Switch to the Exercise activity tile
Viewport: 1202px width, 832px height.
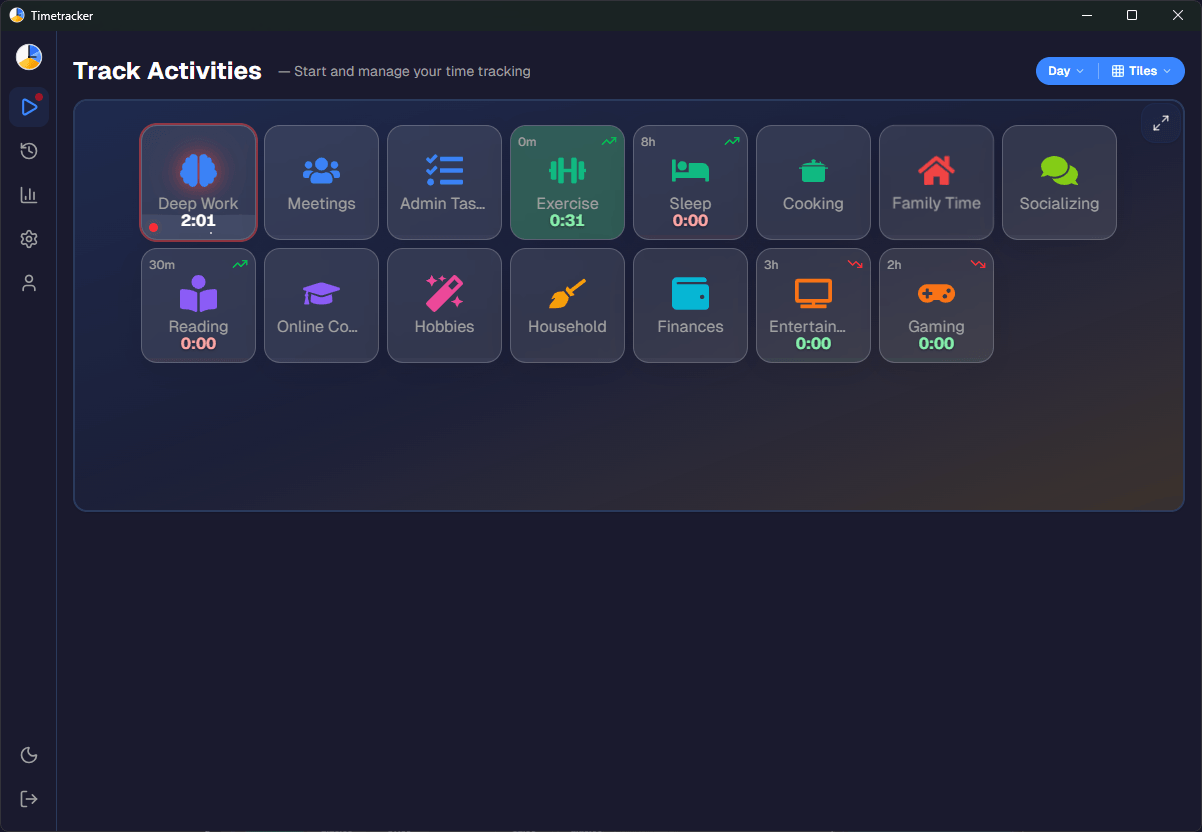pyautogui.click(x=567, y=182)
